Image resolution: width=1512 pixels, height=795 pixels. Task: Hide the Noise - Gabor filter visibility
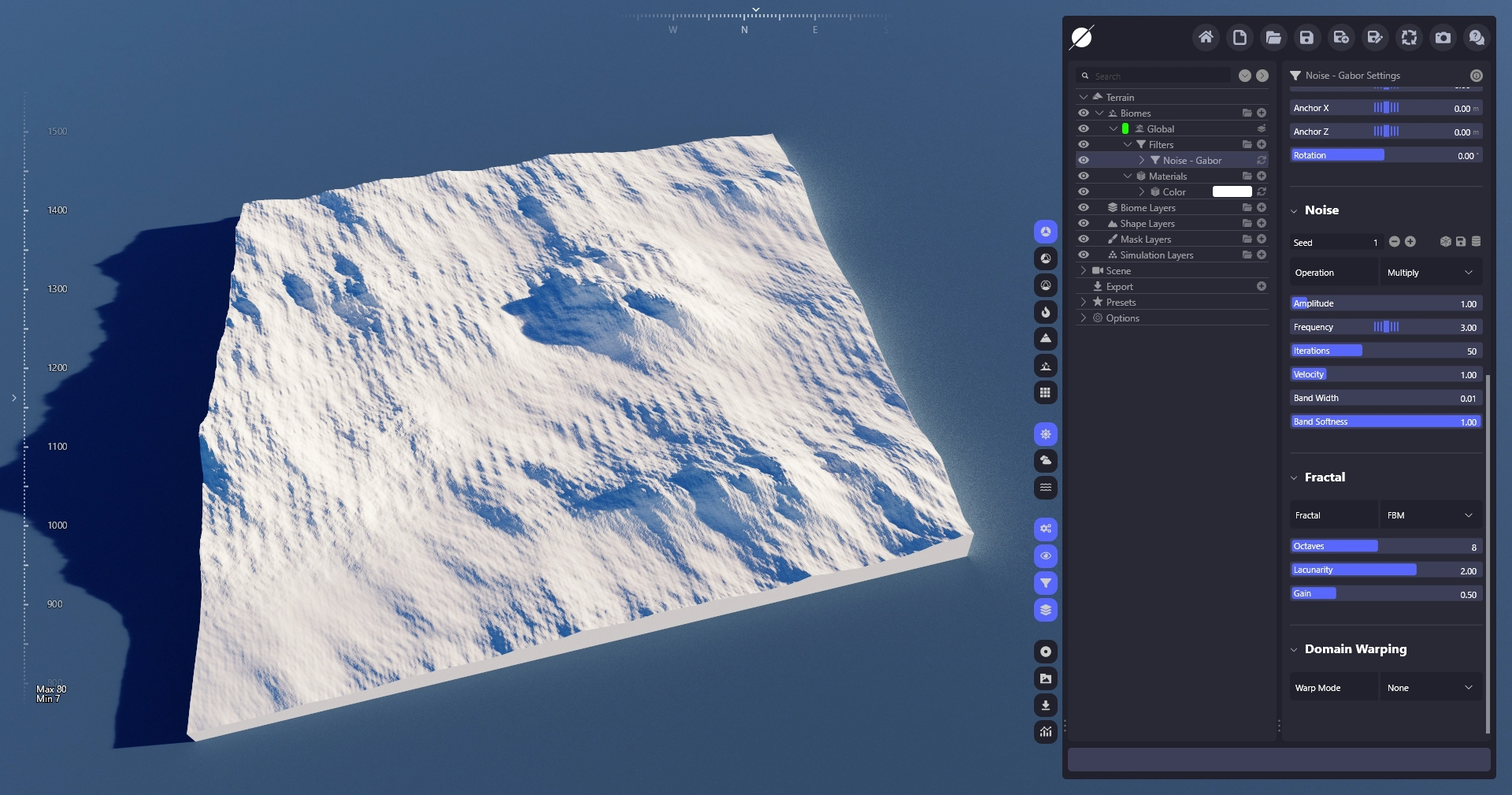click(1084, 160)
